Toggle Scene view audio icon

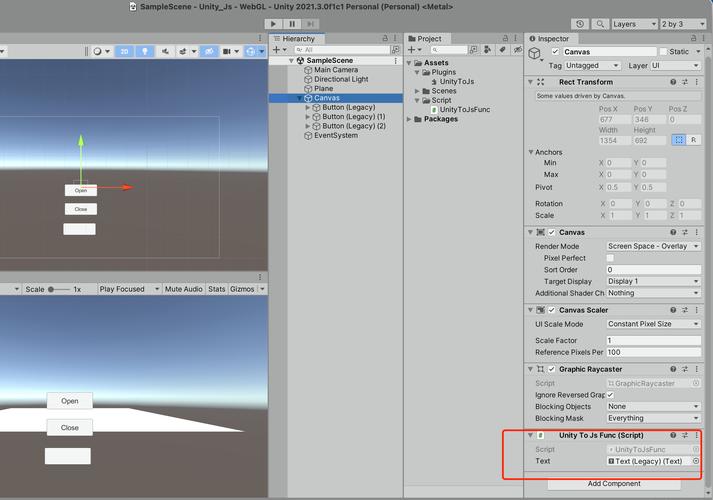tap(165, 51)
